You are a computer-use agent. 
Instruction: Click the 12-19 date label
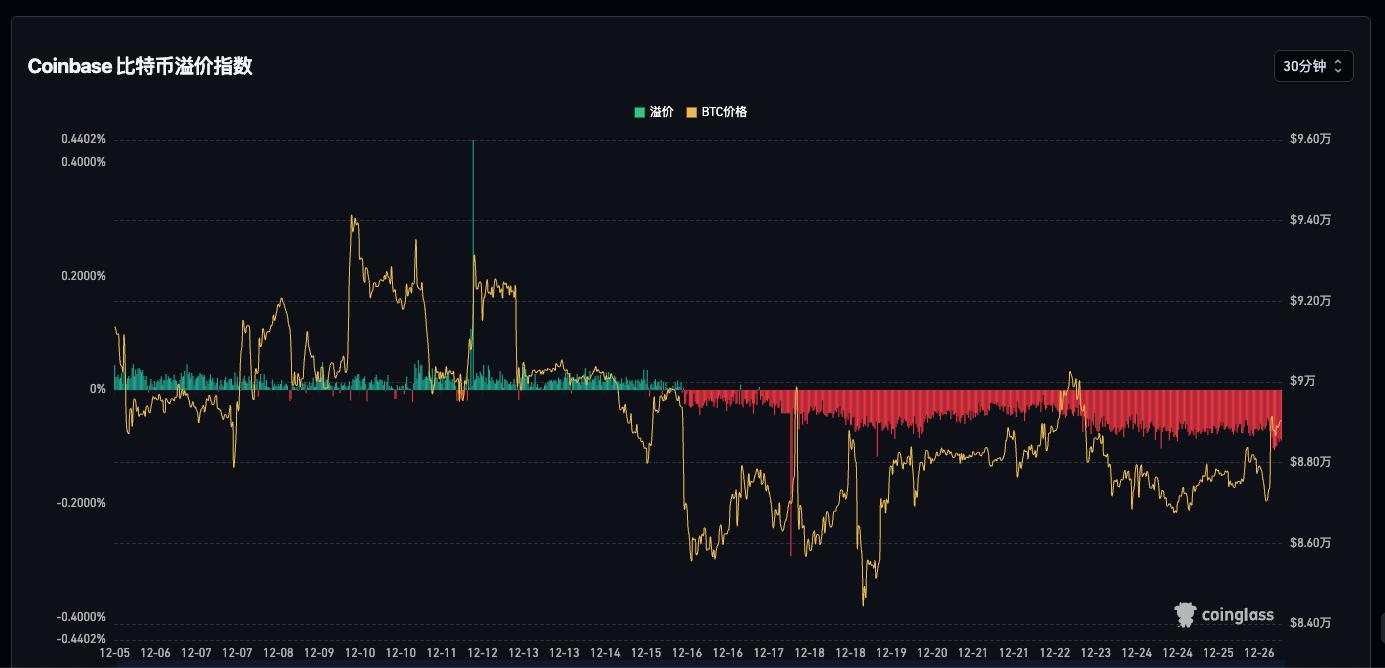click(891, 653)
